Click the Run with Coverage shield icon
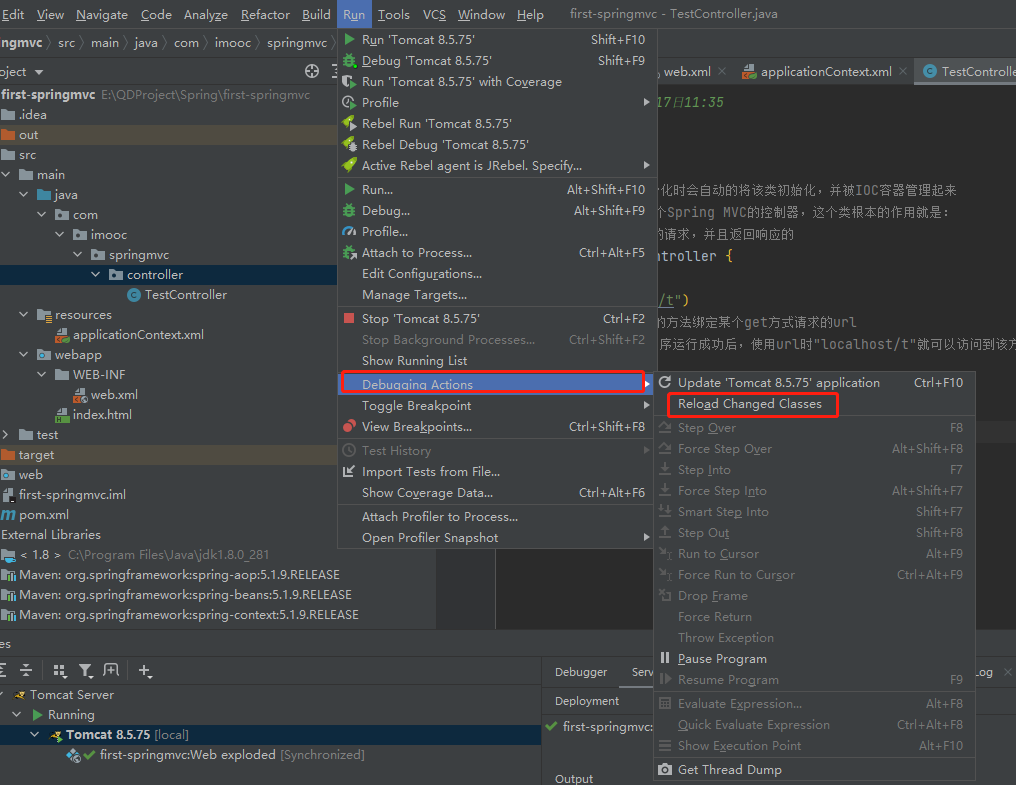 (x=349, y=82)
